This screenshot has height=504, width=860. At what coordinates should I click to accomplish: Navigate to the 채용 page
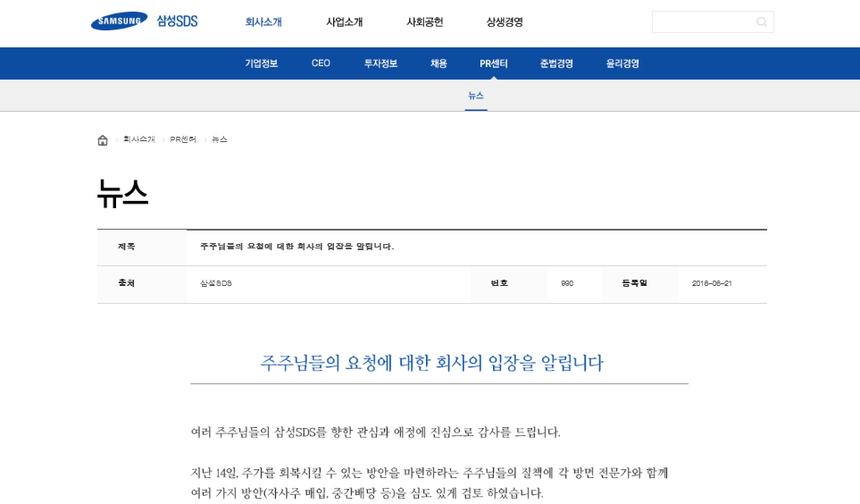438,64
